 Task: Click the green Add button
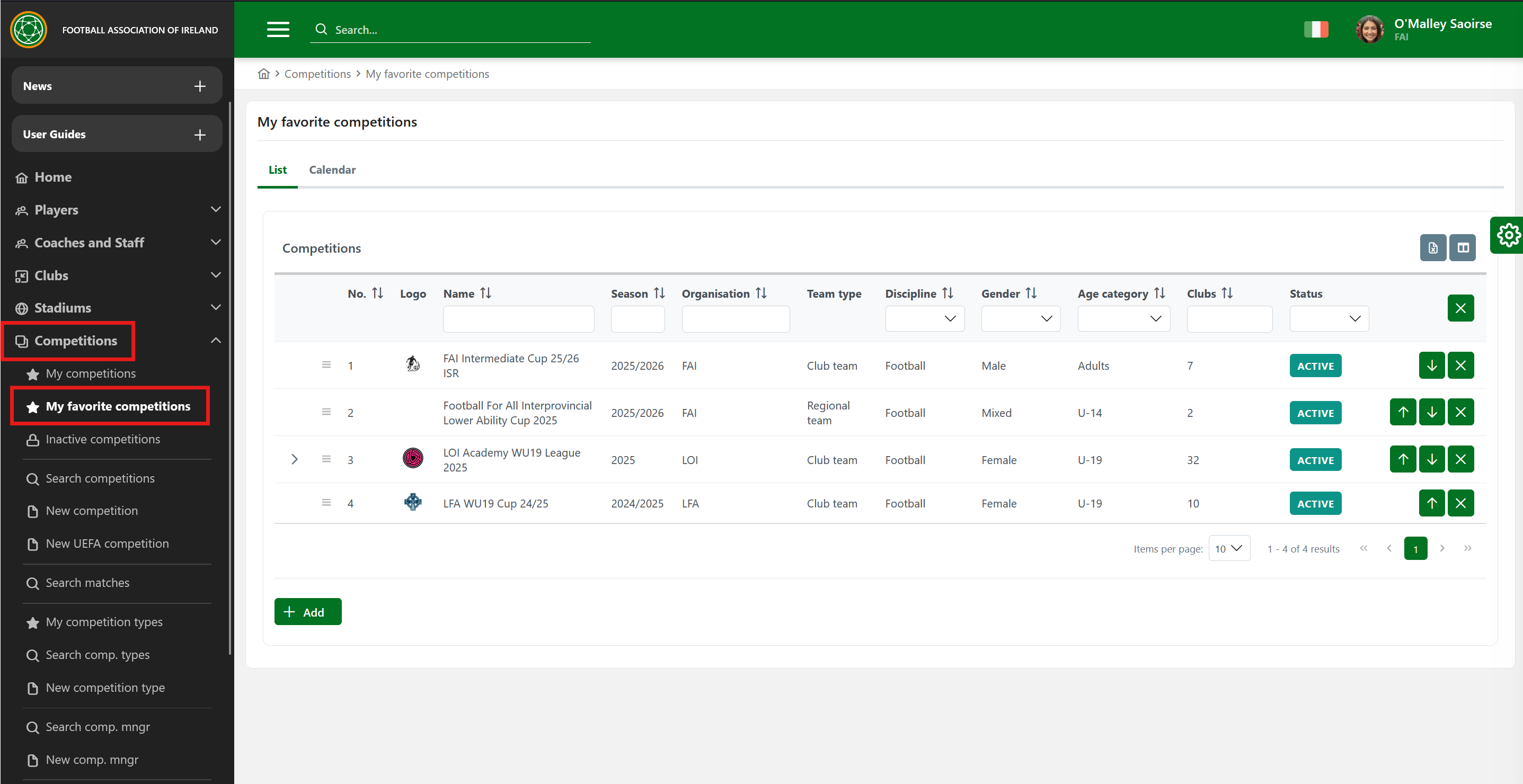(307, 611)
